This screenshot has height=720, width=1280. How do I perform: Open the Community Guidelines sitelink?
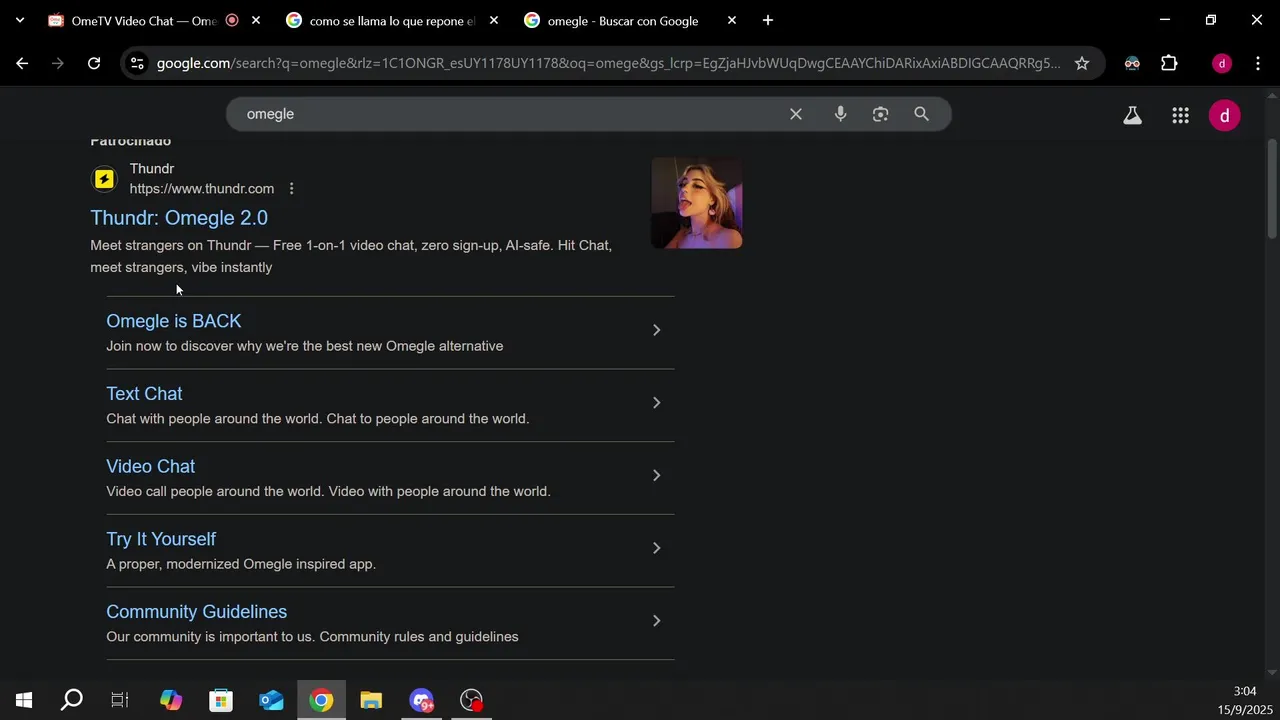point(196,612)
